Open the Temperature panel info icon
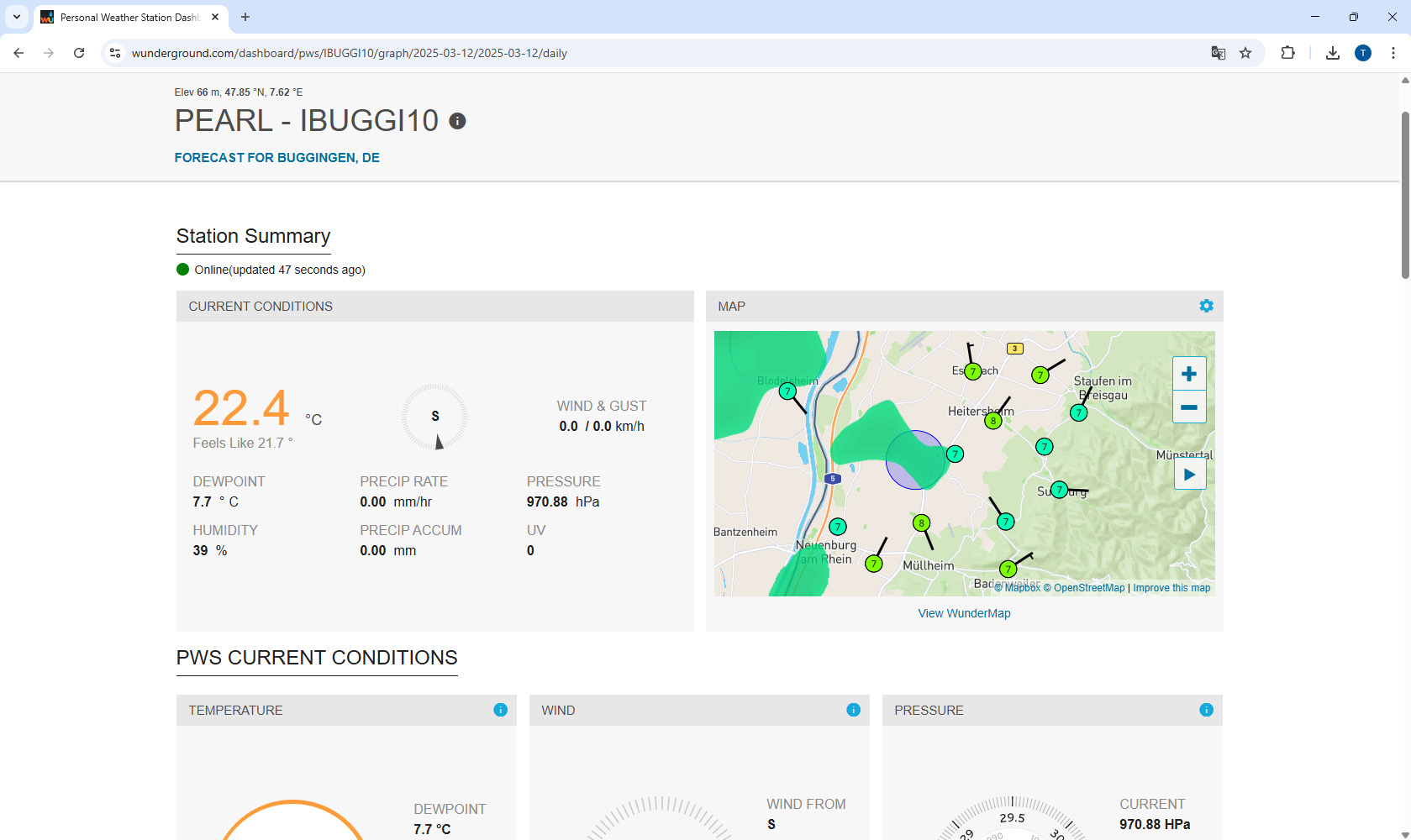The width and height of the screenshot is (1411, 840). click(500, 710)
